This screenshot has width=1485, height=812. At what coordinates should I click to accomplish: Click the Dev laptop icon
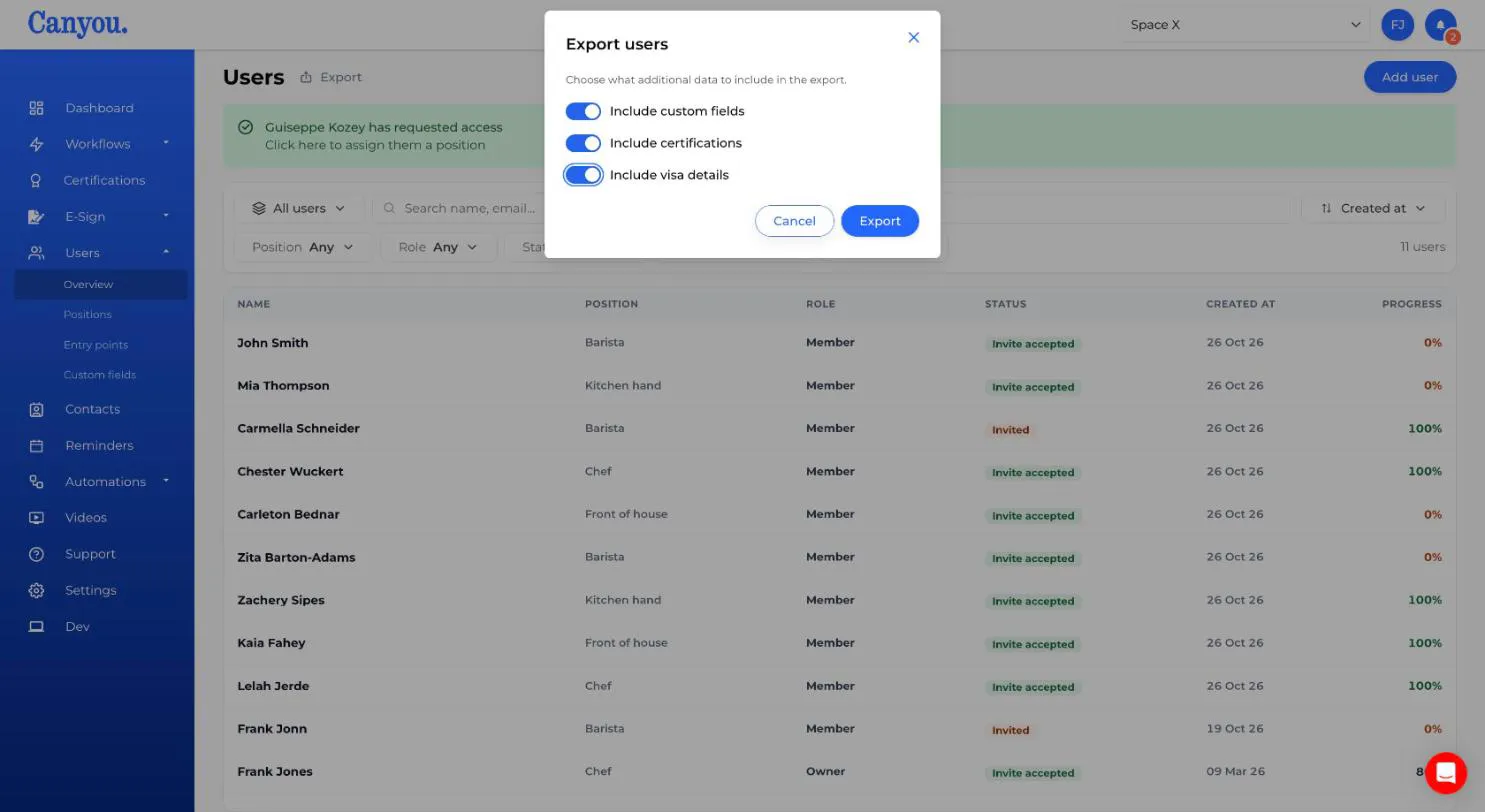[x=36, y=627]
